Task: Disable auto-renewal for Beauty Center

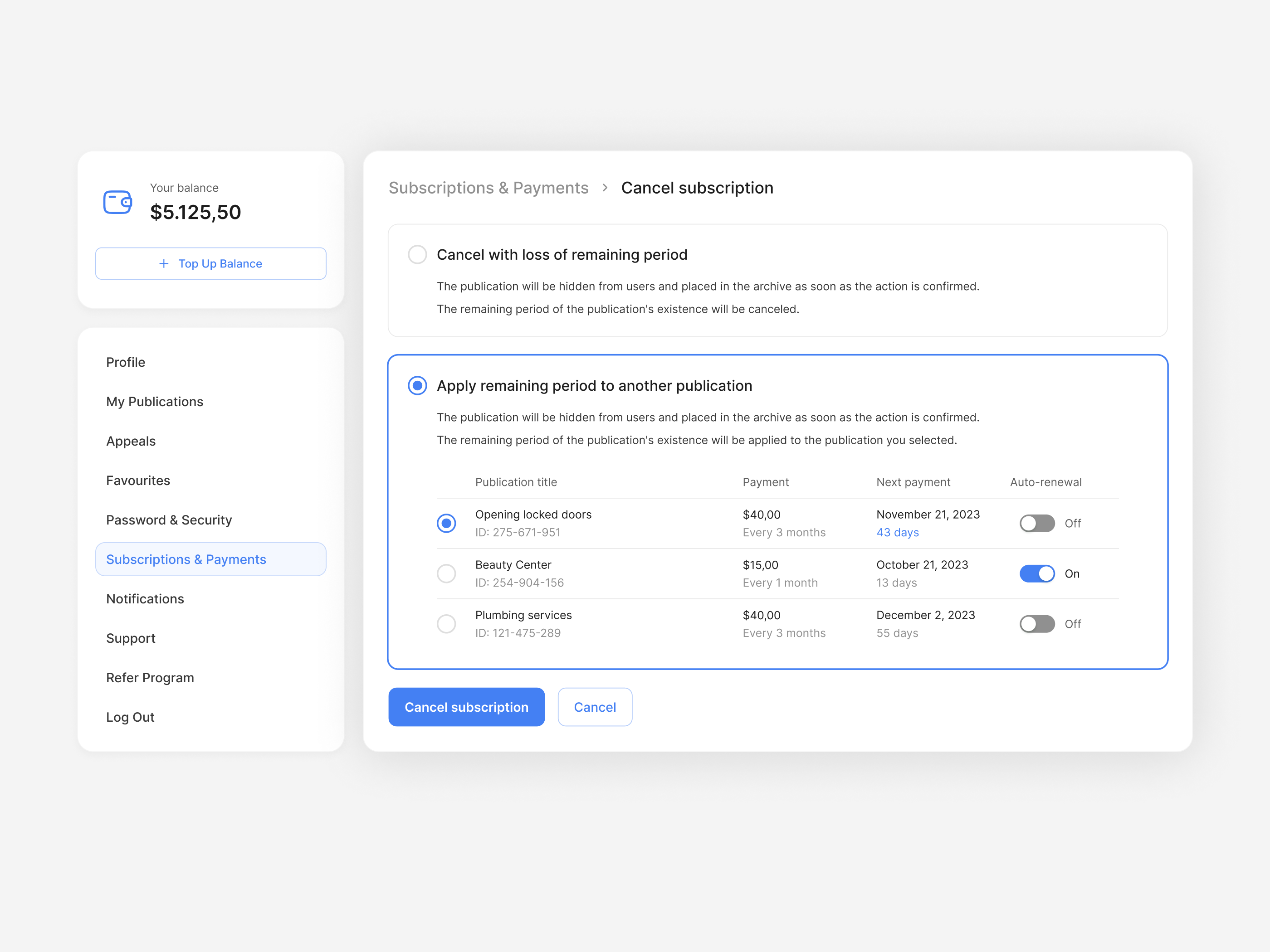Action: [1037, 573]
